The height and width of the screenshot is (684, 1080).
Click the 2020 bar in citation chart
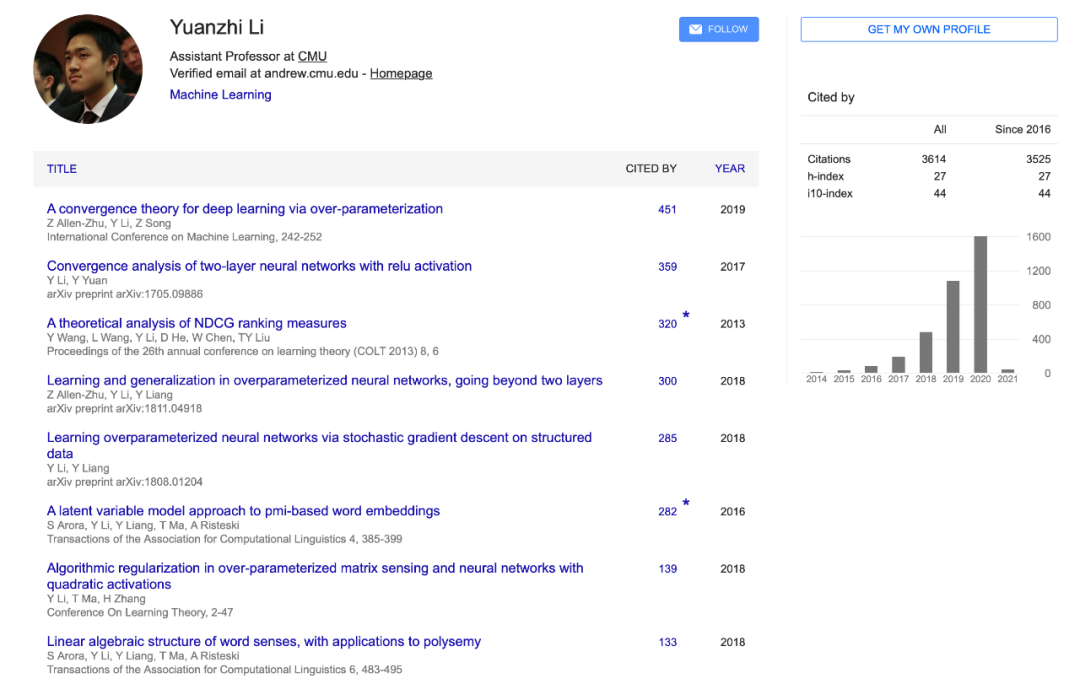click(x=980, y=304)
